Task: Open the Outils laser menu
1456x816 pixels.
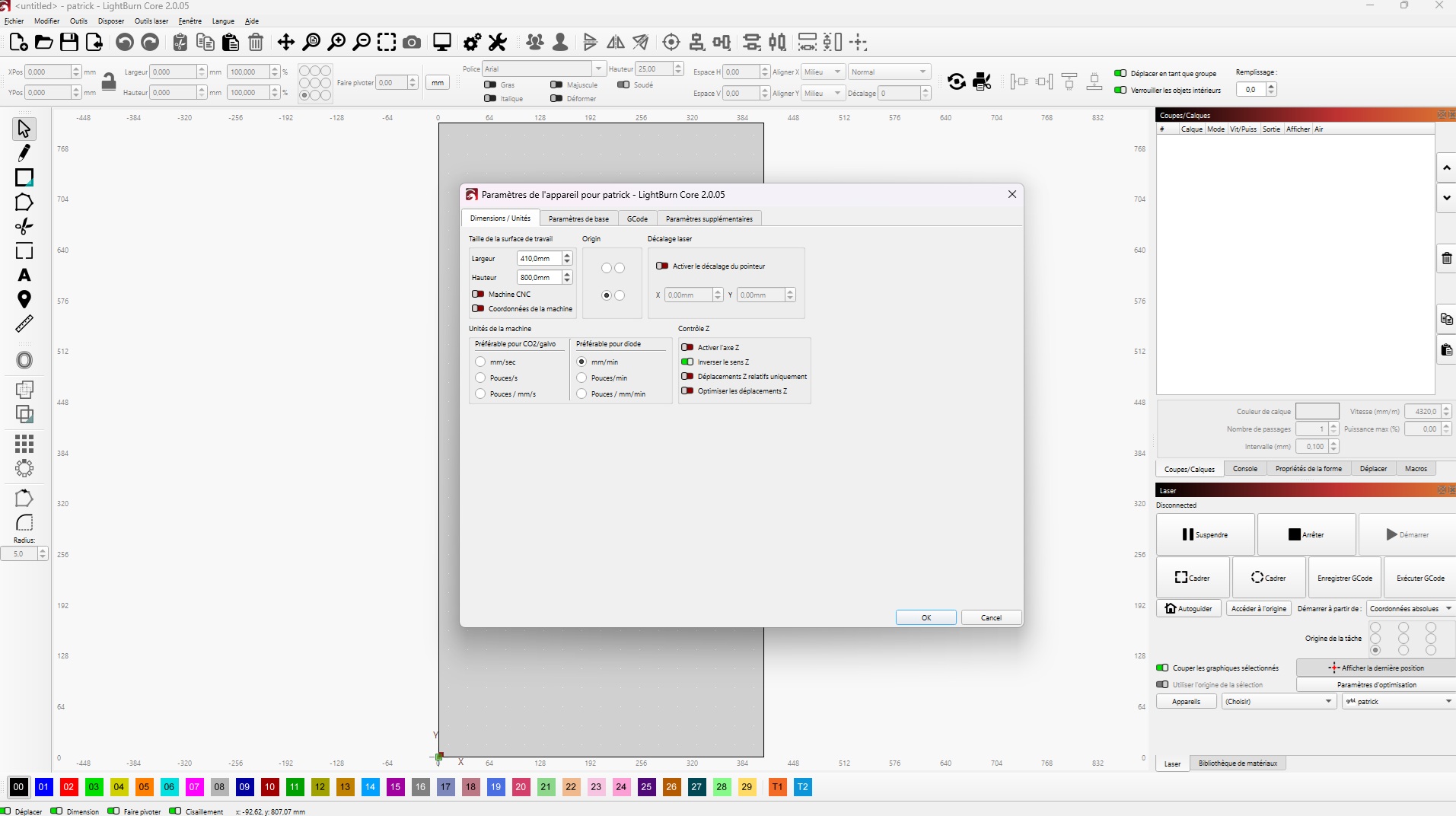Action: 151,21
